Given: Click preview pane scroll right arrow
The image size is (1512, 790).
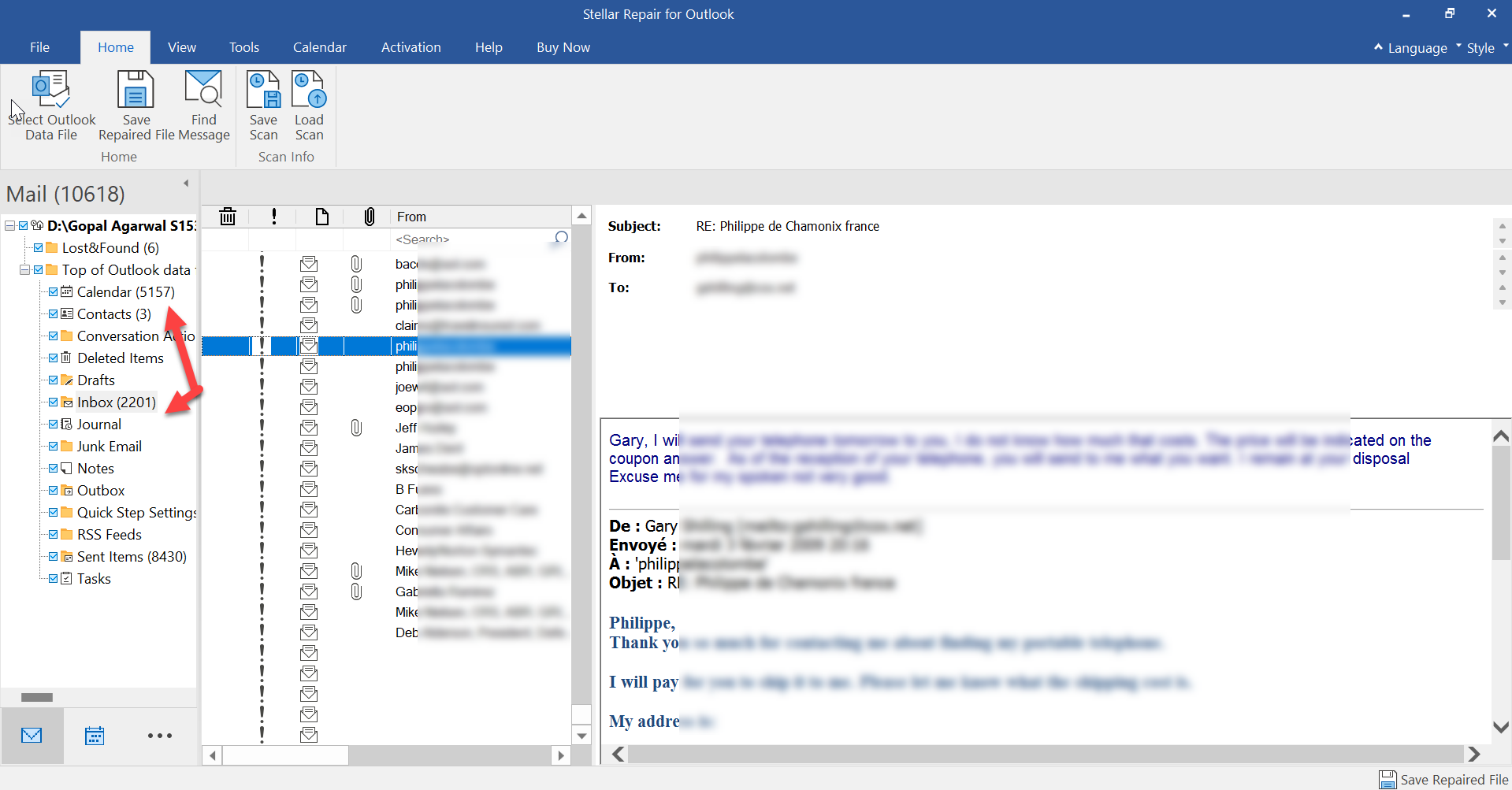Looking at the screenshot, I should (1474, 754).
